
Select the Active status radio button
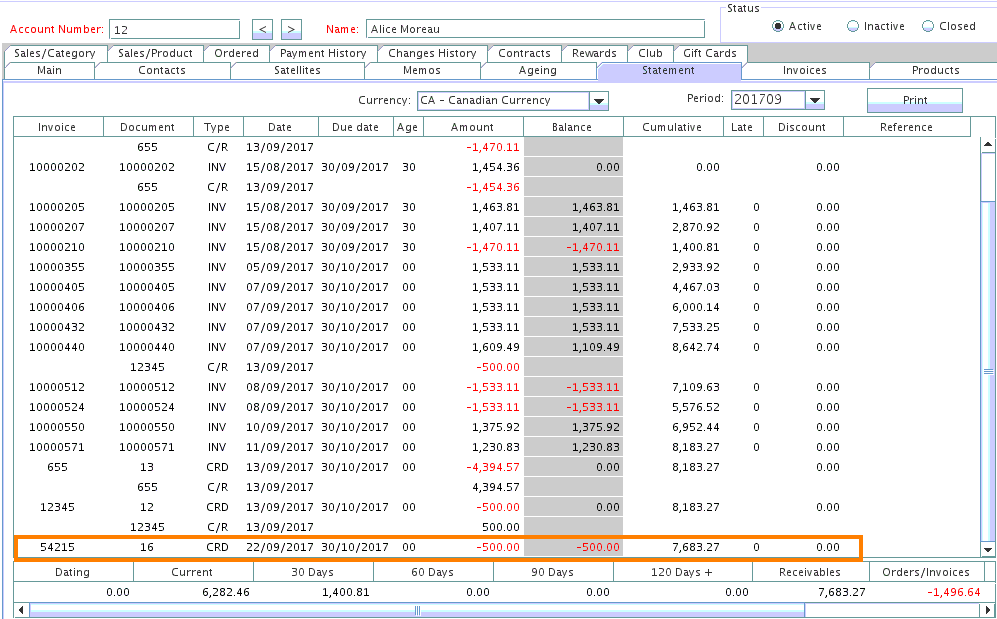pyautogui.click(x=778, y=27)
